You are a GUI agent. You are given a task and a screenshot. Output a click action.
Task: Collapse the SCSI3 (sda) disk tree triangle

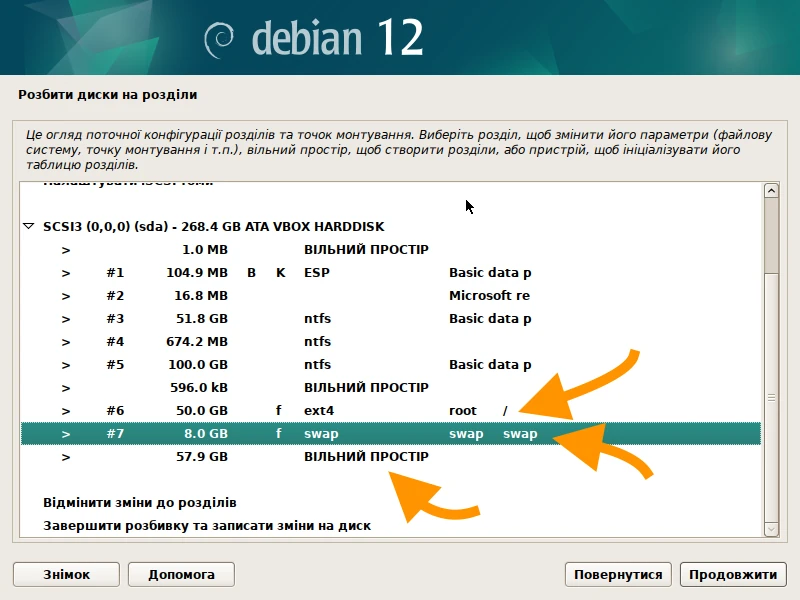[29, 226]
